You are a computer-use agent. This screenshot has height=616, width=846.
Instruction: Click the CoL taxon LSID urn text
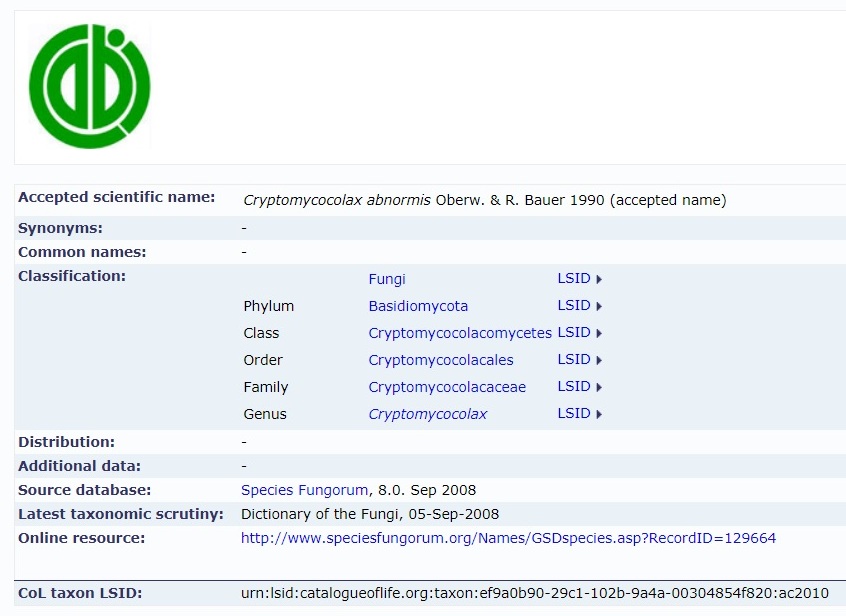pos(535,593)
